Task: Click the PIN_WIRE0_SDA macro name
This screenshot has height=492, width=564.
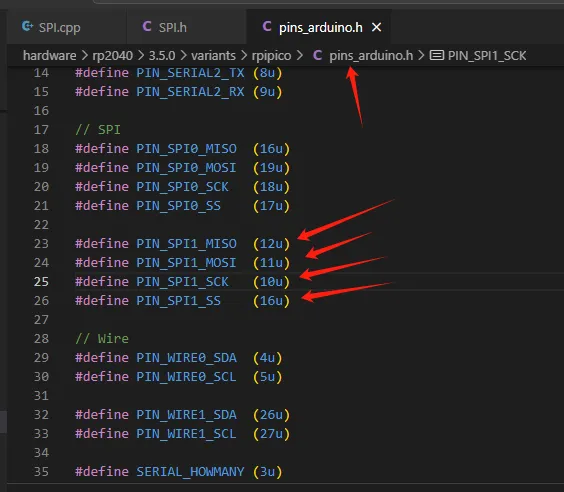Action: [x=186, y=357]
